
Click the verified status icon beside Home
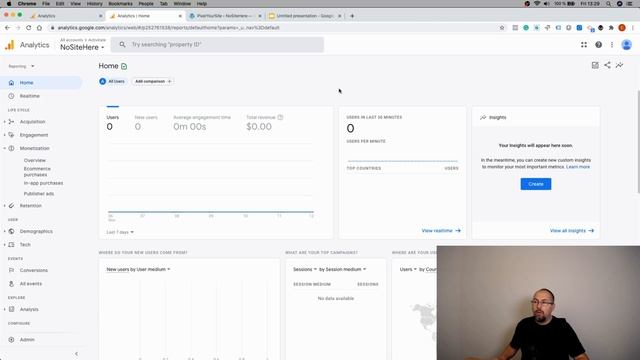[x=124, y=66]
